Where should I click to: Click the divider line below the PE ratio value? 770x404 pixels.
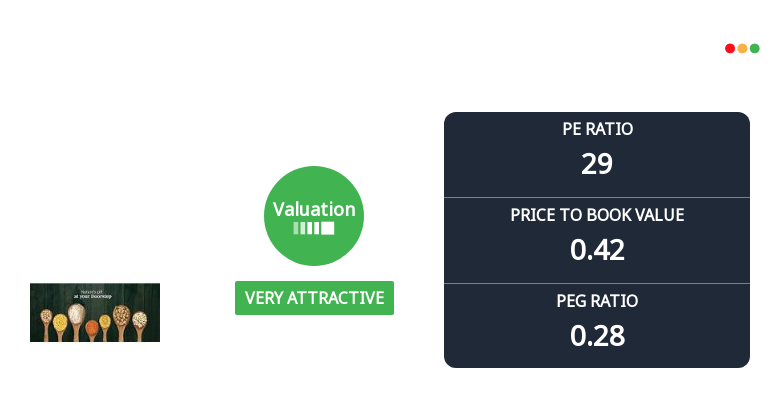click(x=597, y=198)
